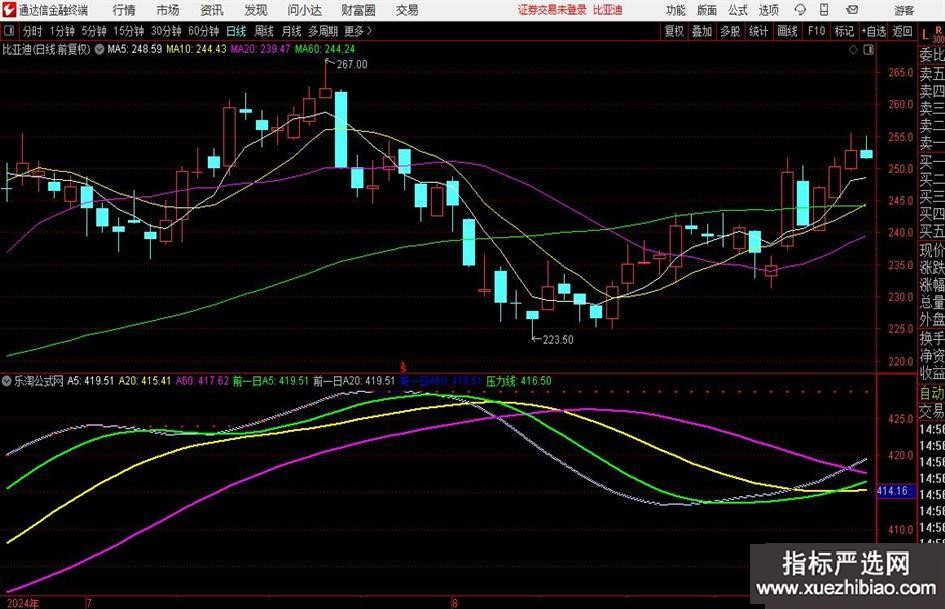Open the F10 company info button
This screenshot has width=945, height=609.
pyautogui.click(x=817, y=31)
